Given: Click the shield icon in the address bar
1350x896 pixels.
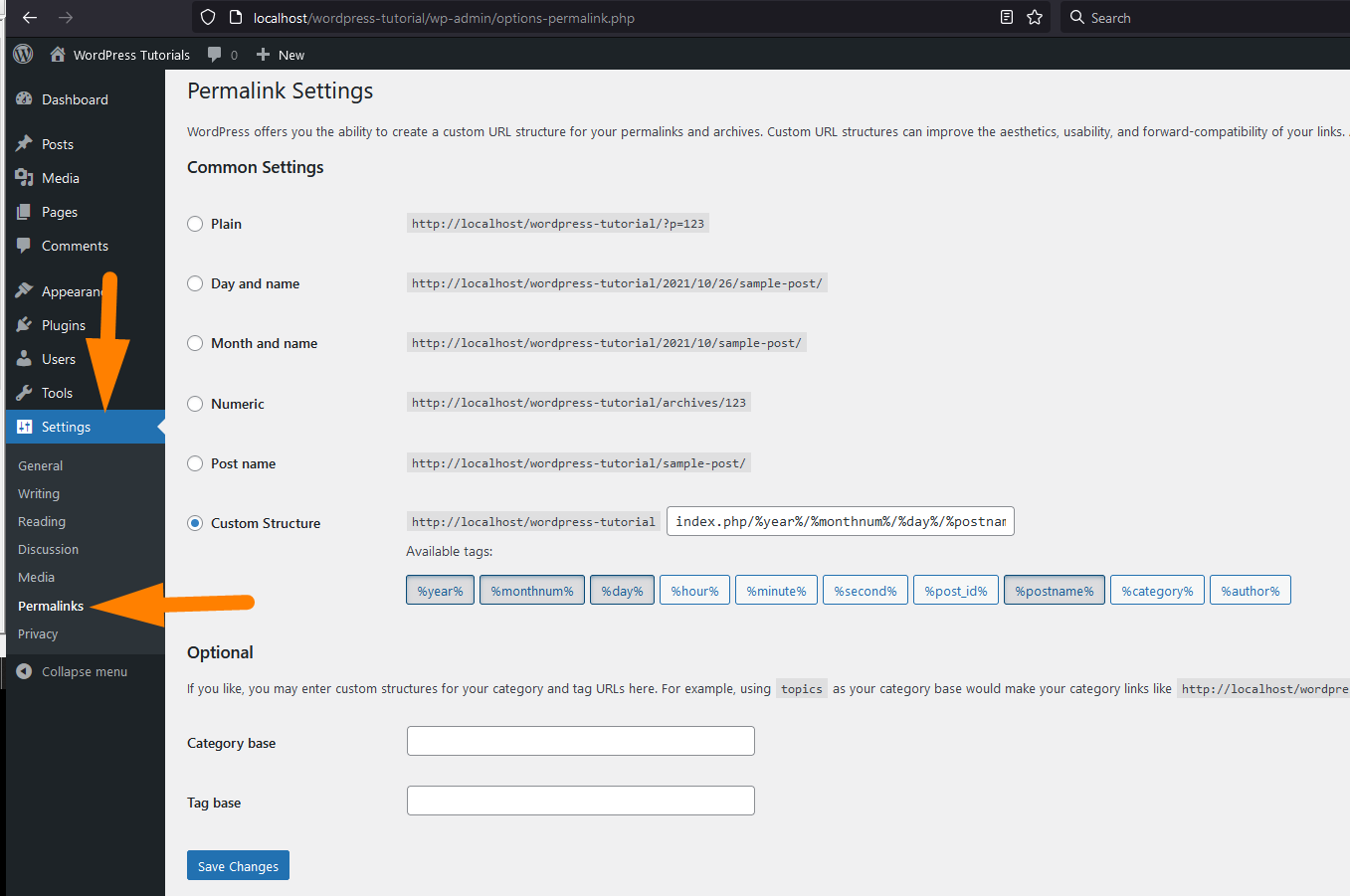Looking at the screenshot, I should tap(207, 17).
